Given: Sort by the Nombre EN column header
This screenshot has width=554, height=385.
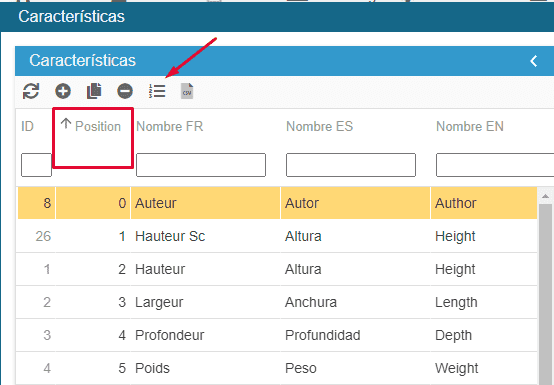Looking at the screenshot, I should (470, 126).
